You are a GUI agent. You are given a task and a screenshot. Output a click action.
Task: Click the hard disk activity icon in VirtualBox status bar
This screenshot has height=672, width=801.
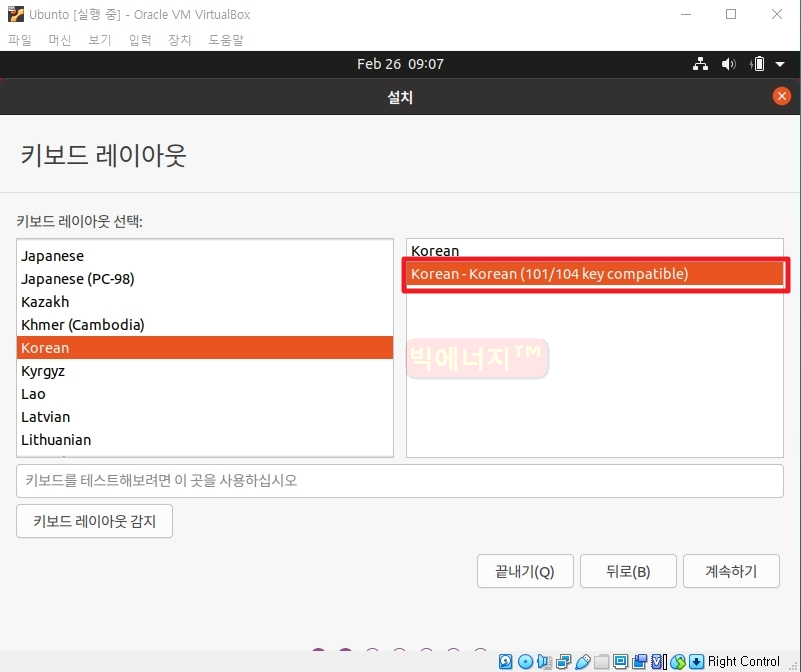[x=506, y=662]
